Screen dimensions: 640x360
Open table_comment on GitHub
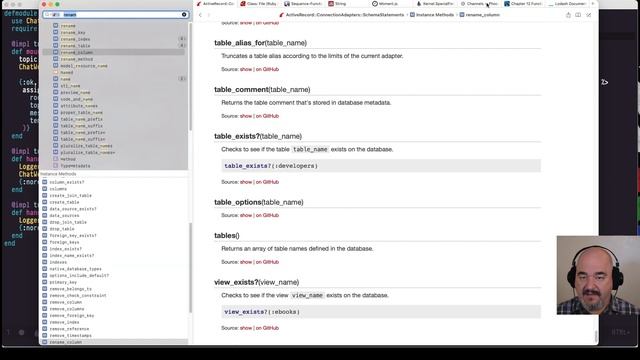pos(267,116)
